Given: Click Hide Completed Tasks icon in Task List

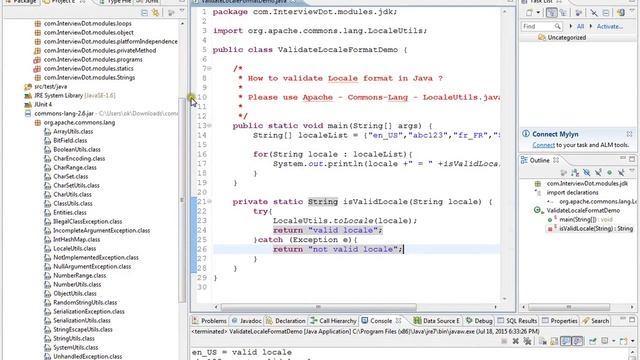Looking at the screenshot, I should point(593,13).
